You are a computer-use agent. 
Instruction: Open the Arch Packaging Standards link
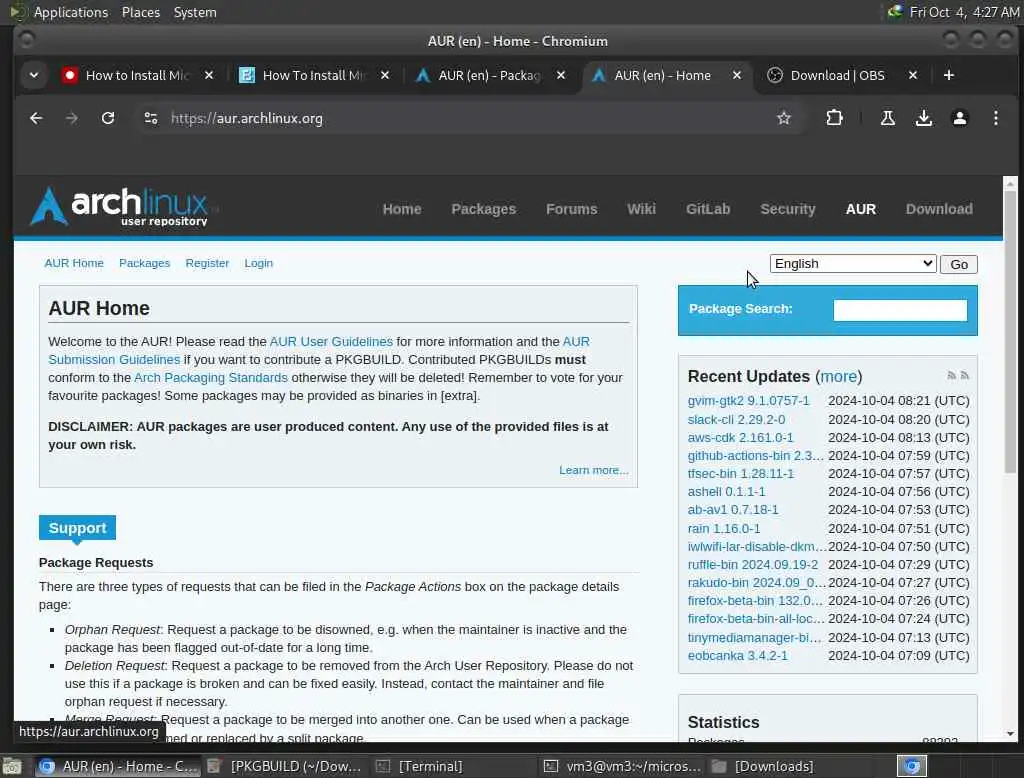[x=210, y=378]
